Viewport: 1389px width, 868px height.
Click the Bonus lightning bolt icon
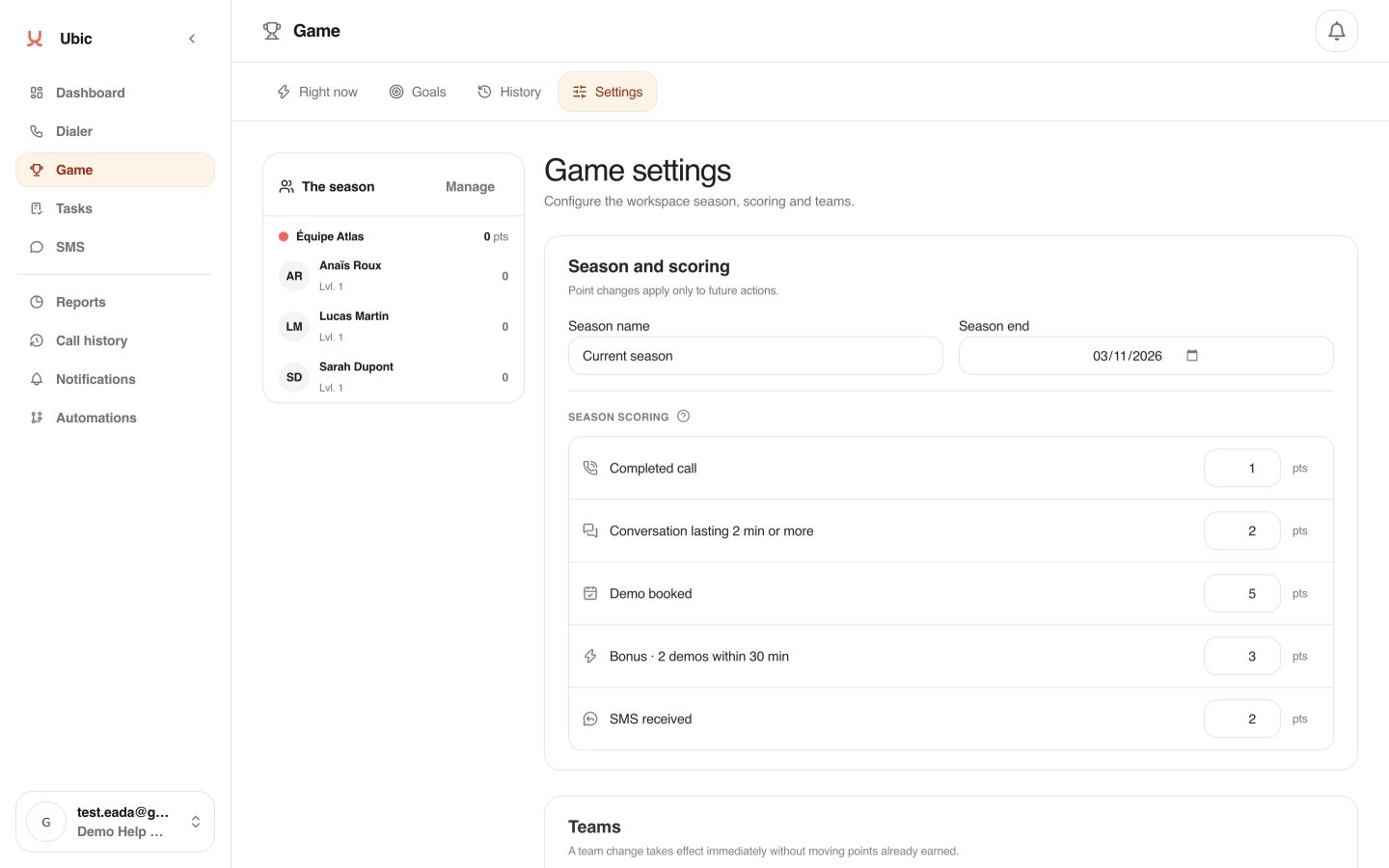590,656
